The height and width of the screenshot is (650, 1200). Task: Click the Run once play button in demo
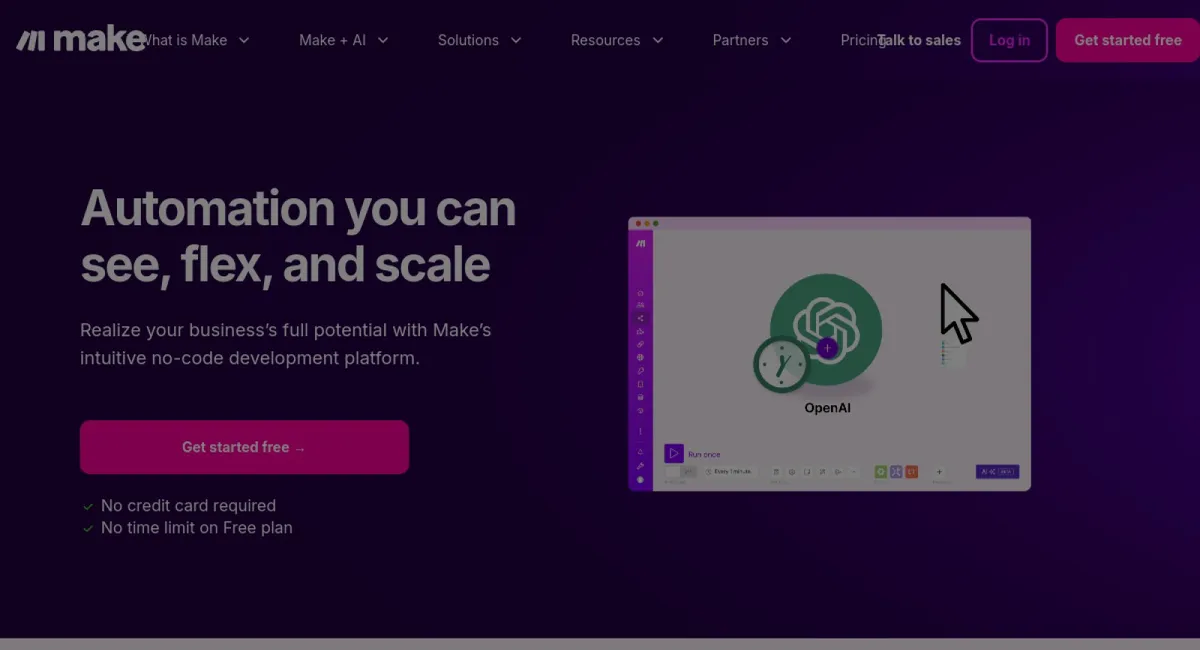pyautogui.click(x=674, y=454)
